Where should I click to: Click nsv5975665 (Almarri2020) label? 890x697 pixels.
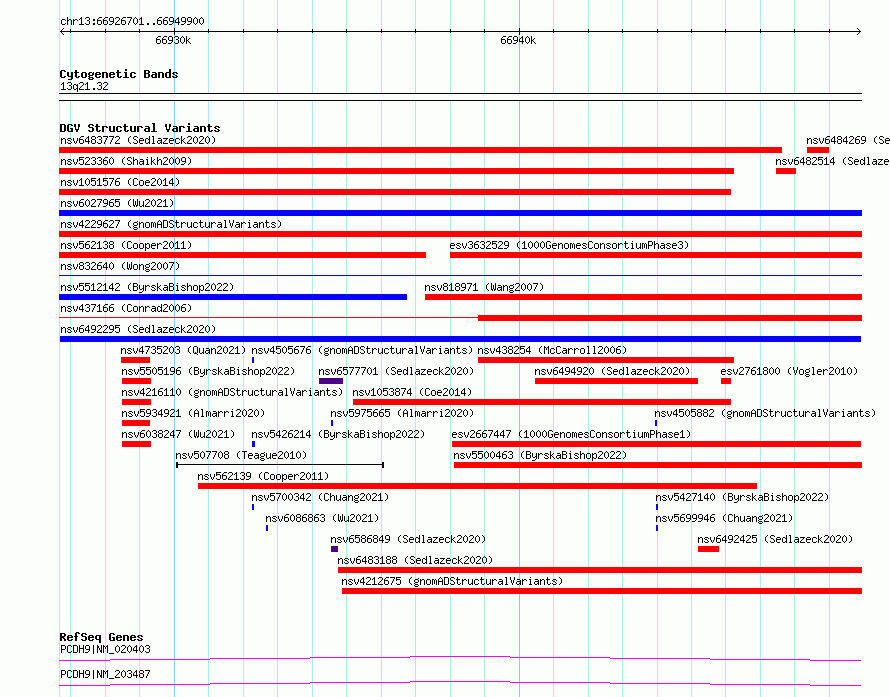click(x=402, y=413)
